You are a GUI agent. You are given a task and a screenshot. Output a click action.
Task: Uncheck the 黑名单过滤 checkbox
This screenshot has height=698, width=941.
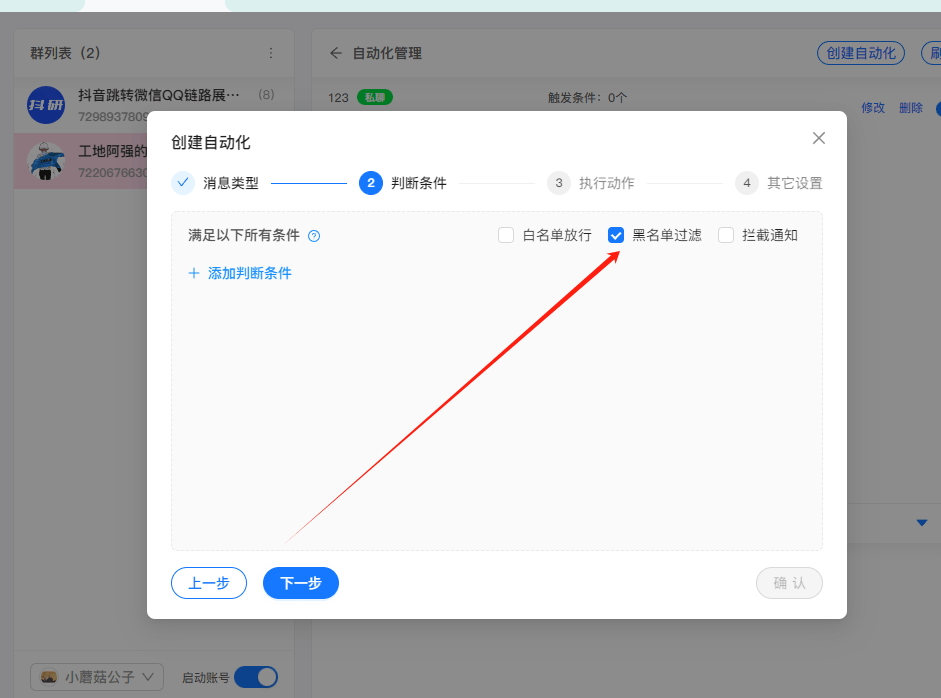[615, 234]
